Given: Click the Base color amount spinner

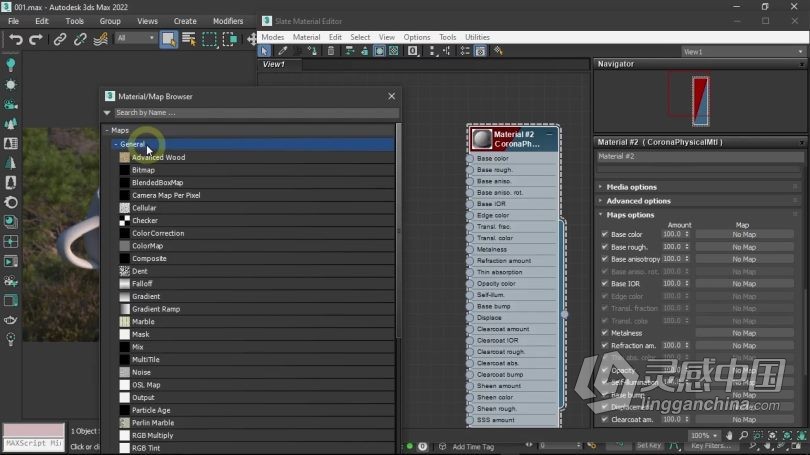Looking at the screenshot, I should coord(687,234).
